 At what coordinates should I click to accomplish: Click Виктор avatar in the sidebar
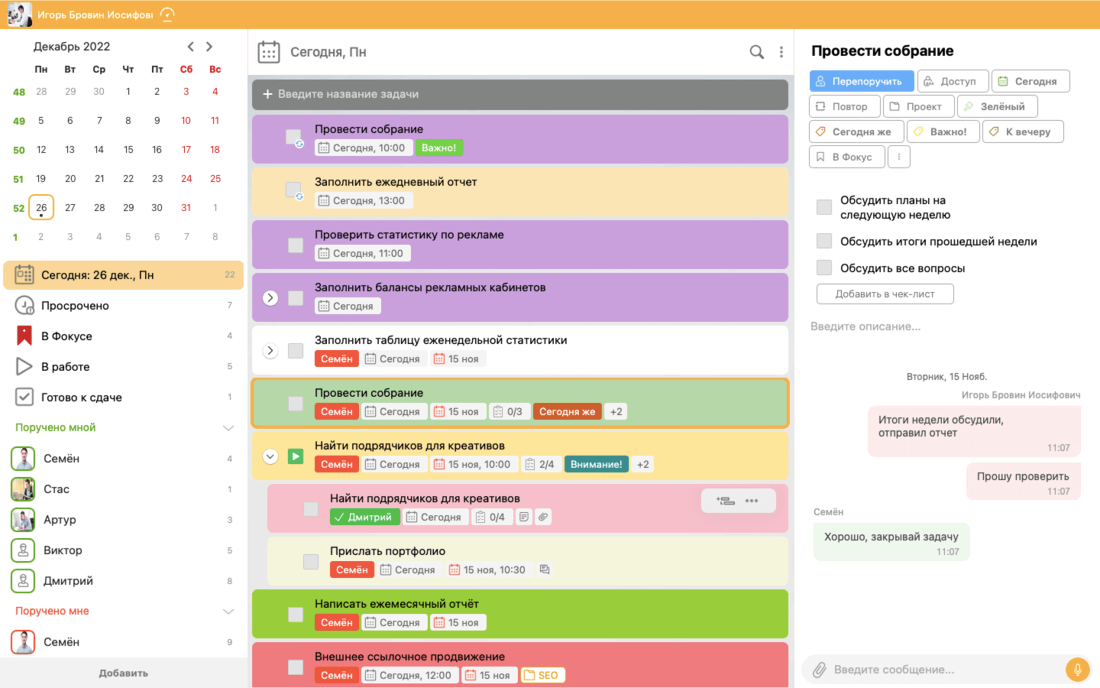pyautogui.click(x=23, y=551)
